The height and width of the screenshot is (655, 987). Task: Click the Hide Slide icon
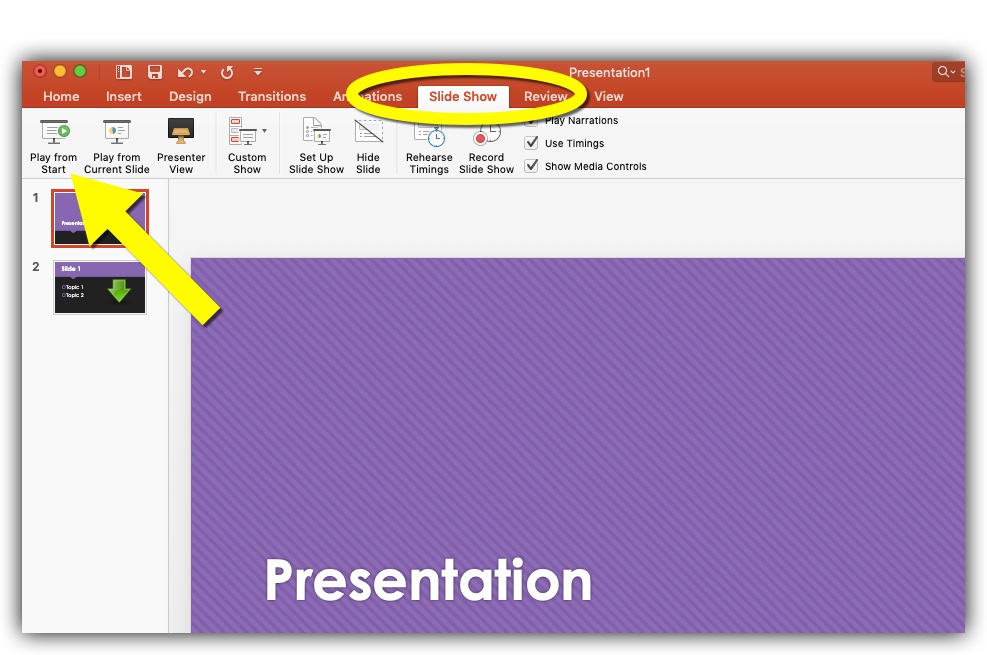[x=368, y=132]
